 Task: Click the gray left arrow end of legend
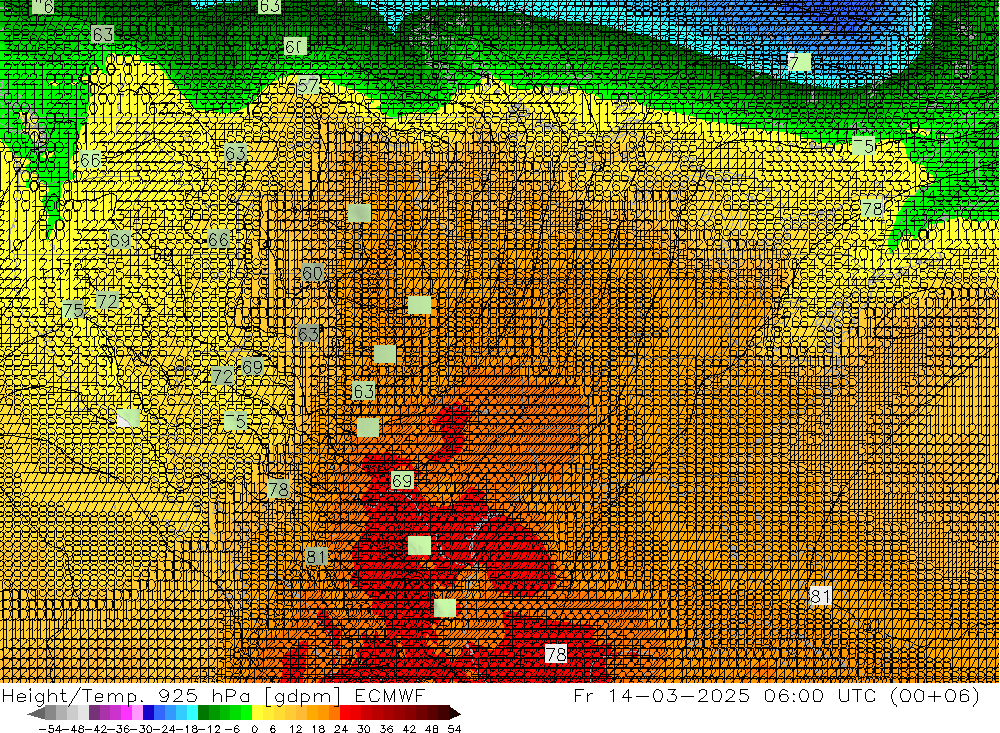pos(37,713)
